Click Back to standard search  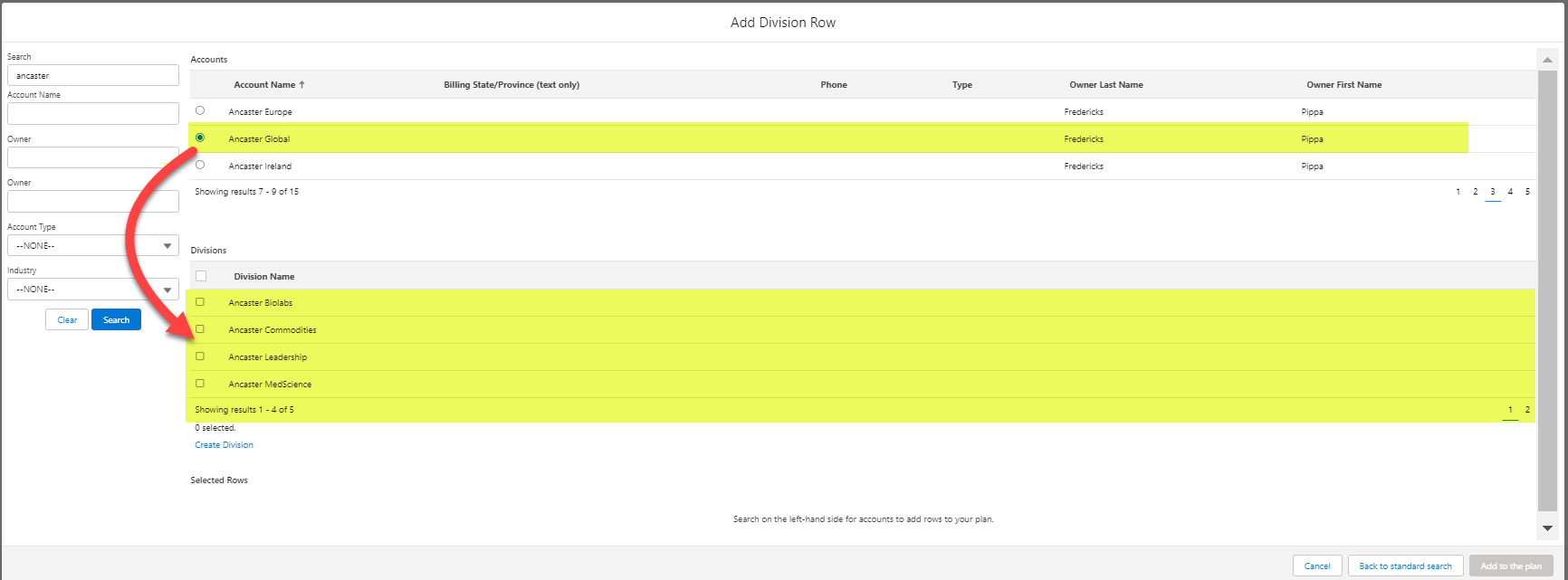point(1405,566)
